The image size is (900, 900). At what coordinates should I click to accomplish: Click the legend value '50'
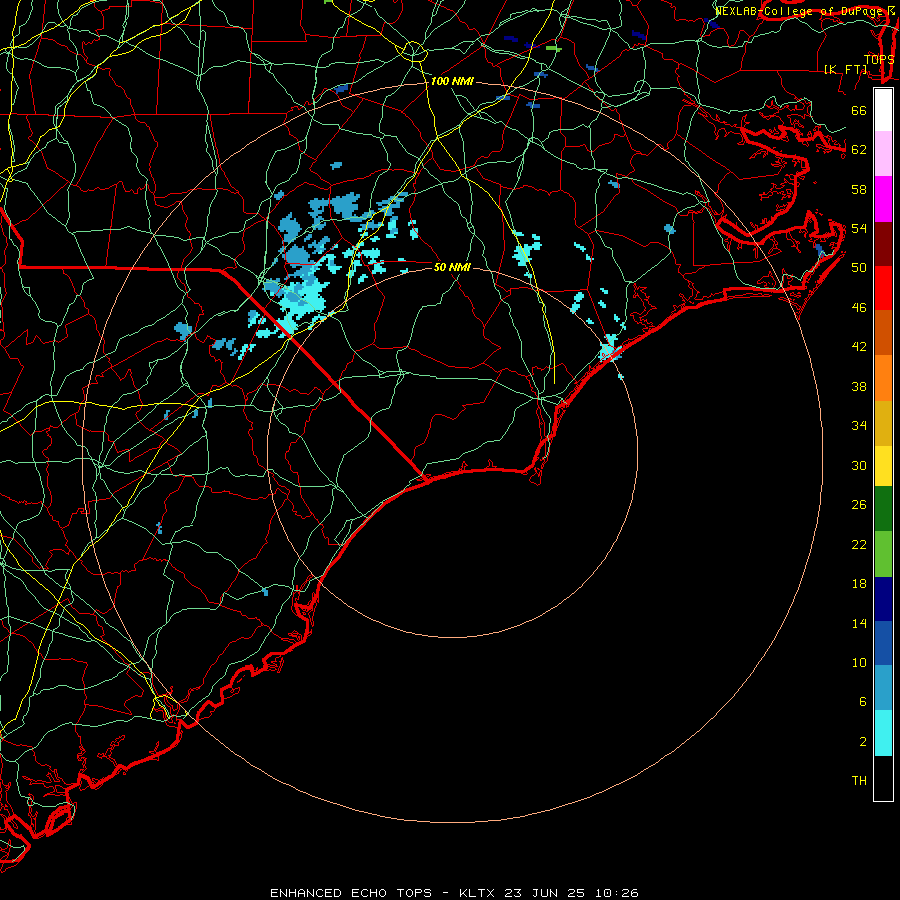pos(859,268)
